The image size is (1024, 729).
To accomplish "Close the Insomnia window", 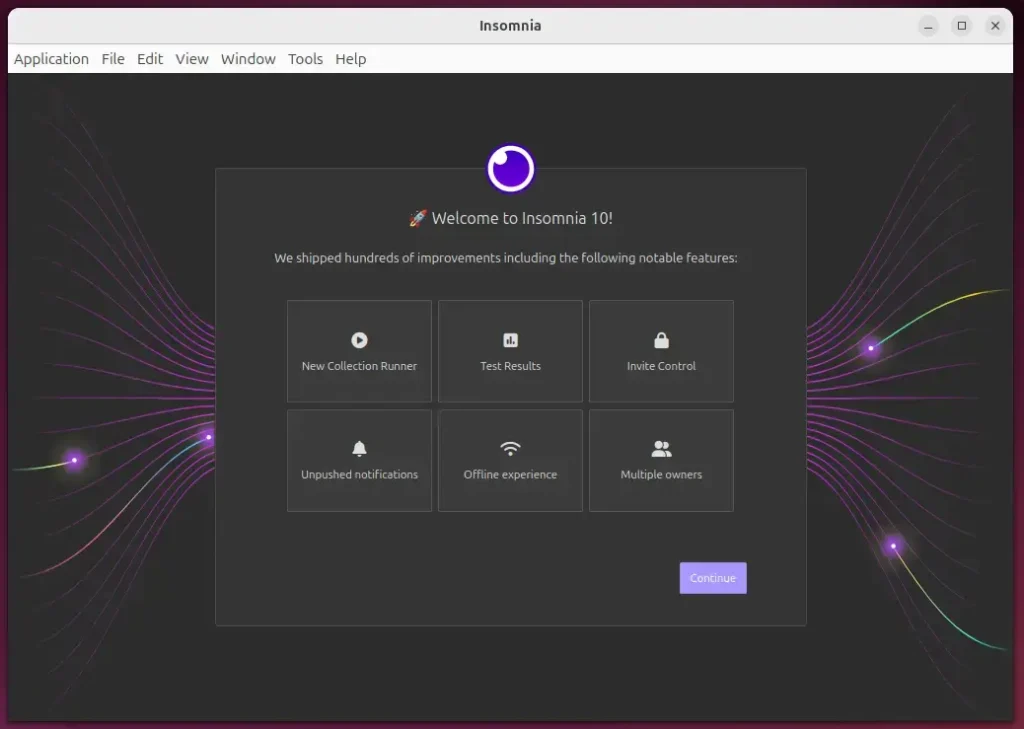I will 995,26.
